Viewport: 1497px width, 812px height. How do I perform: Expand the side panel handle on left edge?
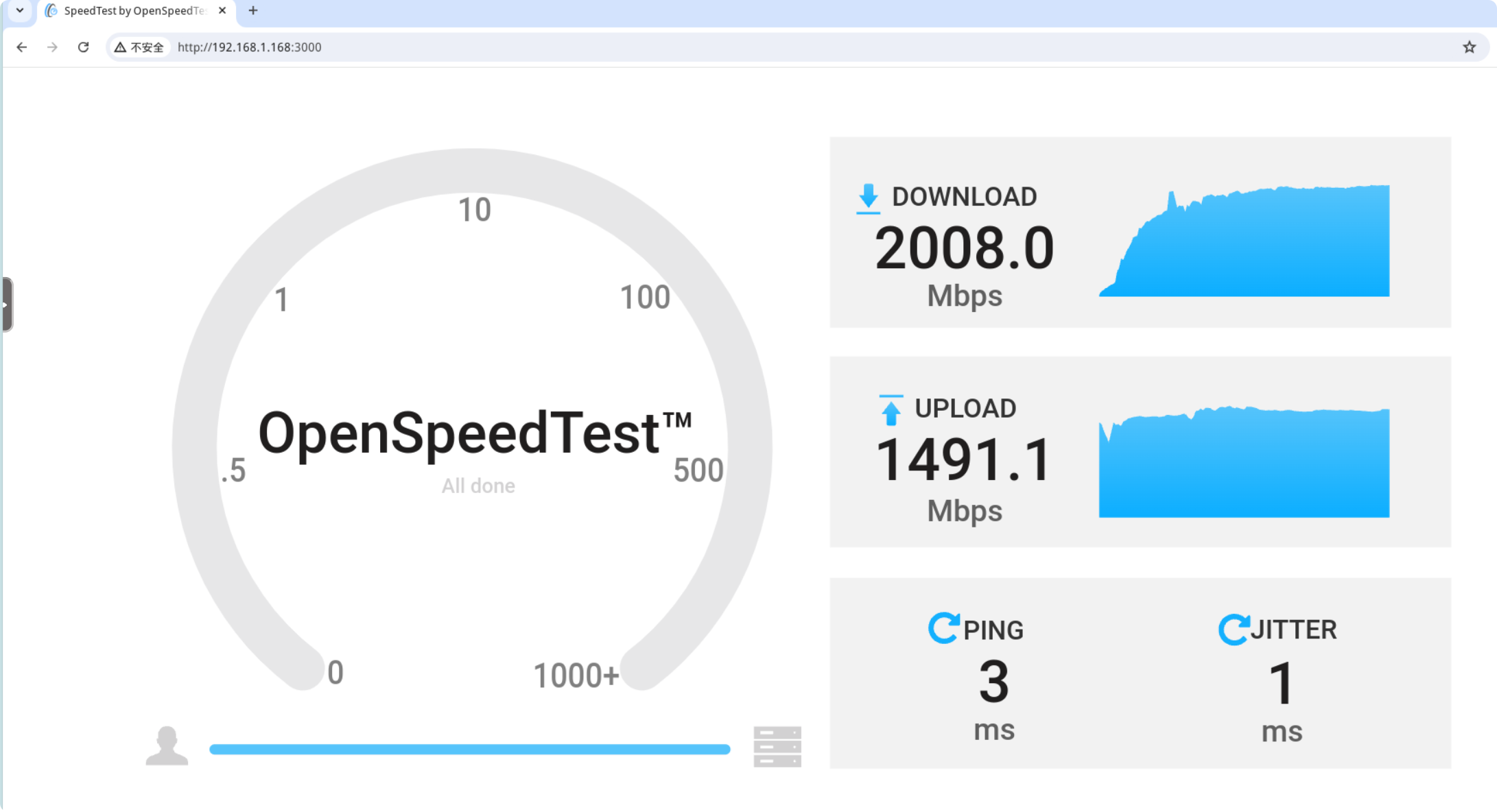pyautogui.click(x=6, y=304)
